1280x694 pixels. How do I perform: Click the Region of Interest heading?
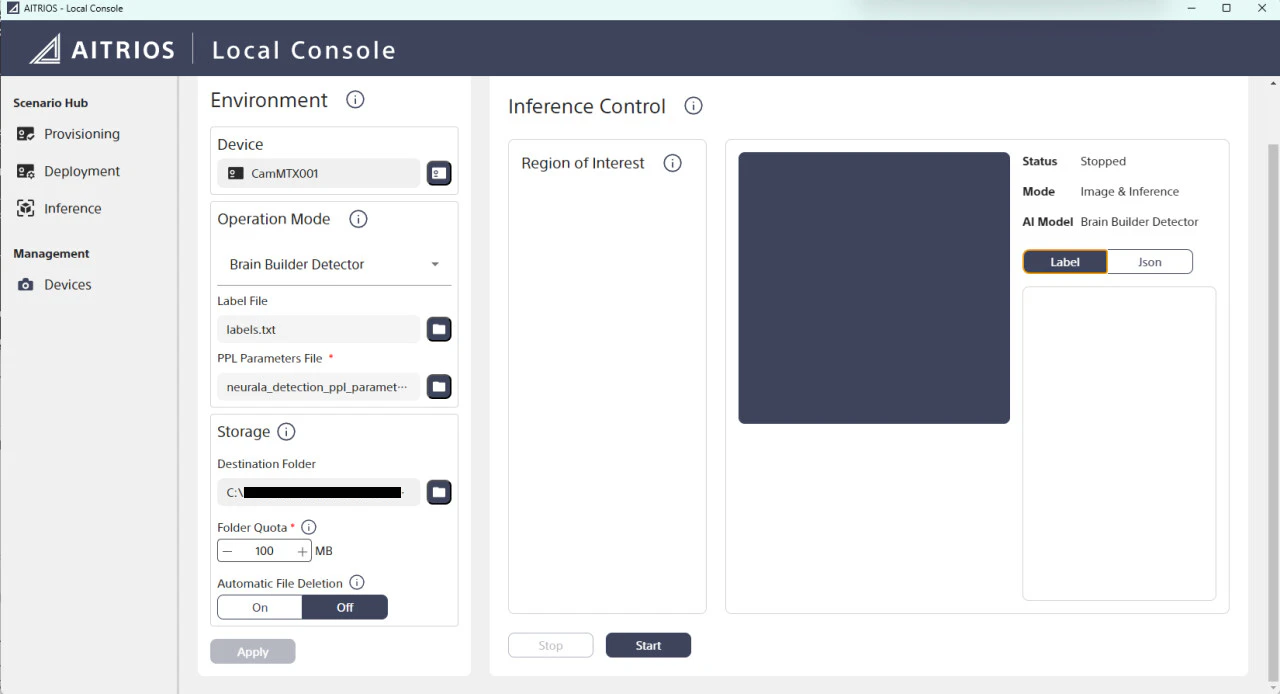coord(583,163)
